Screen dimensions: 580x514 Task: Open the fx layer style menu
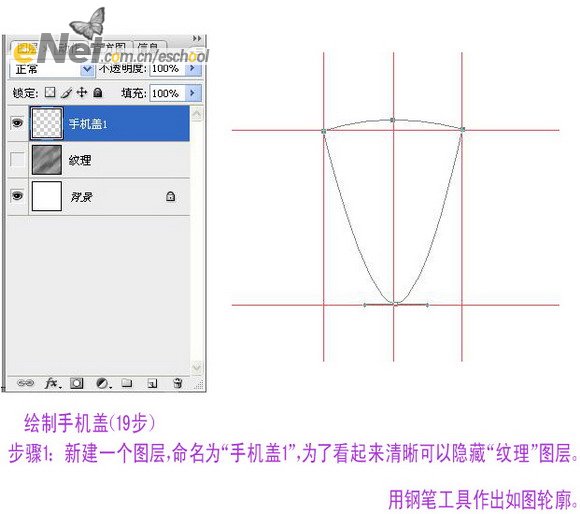(x=52, y=383)
